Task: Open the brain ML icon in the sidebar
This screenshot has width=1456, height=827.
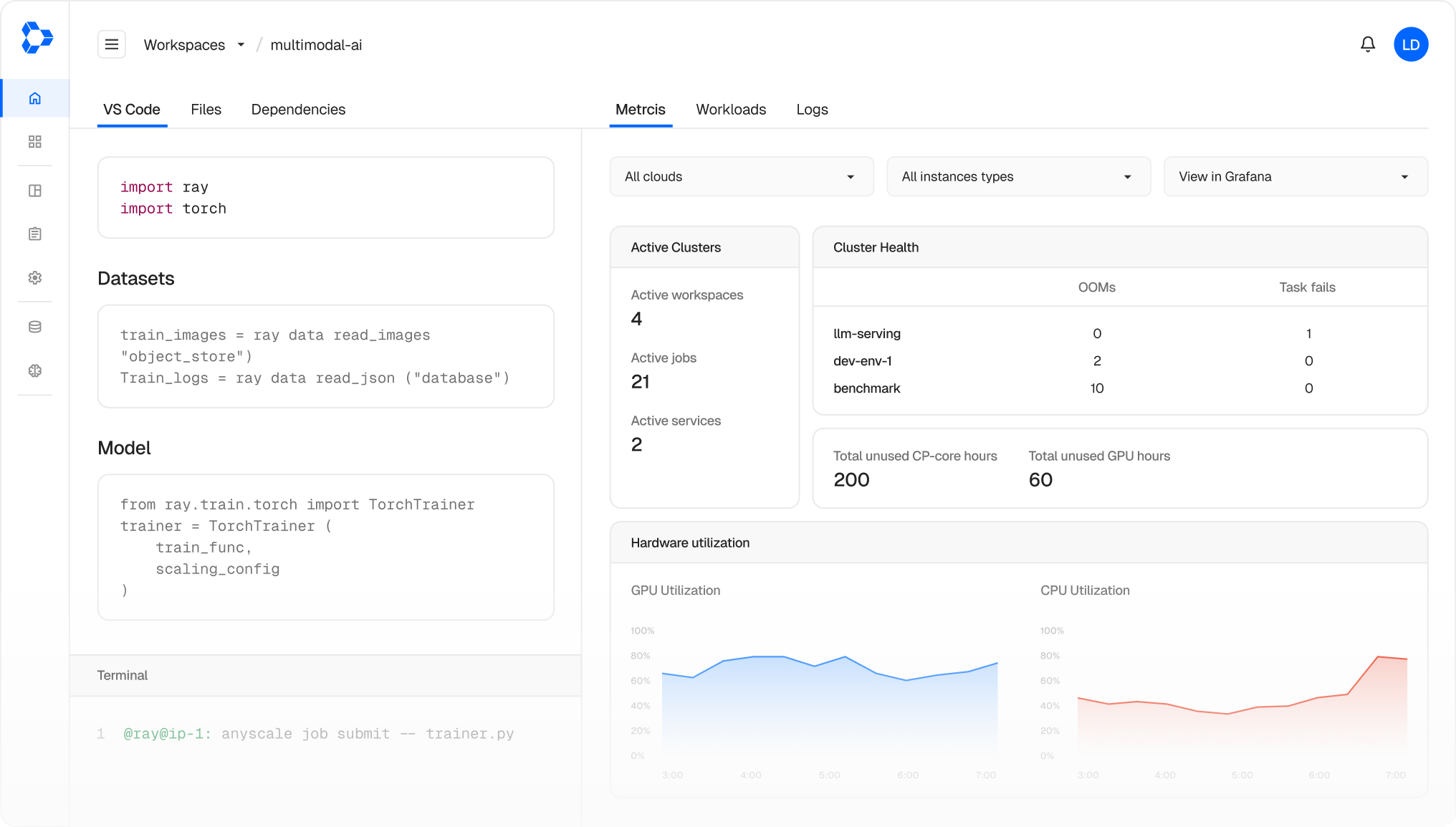Action: pos(34,371)
